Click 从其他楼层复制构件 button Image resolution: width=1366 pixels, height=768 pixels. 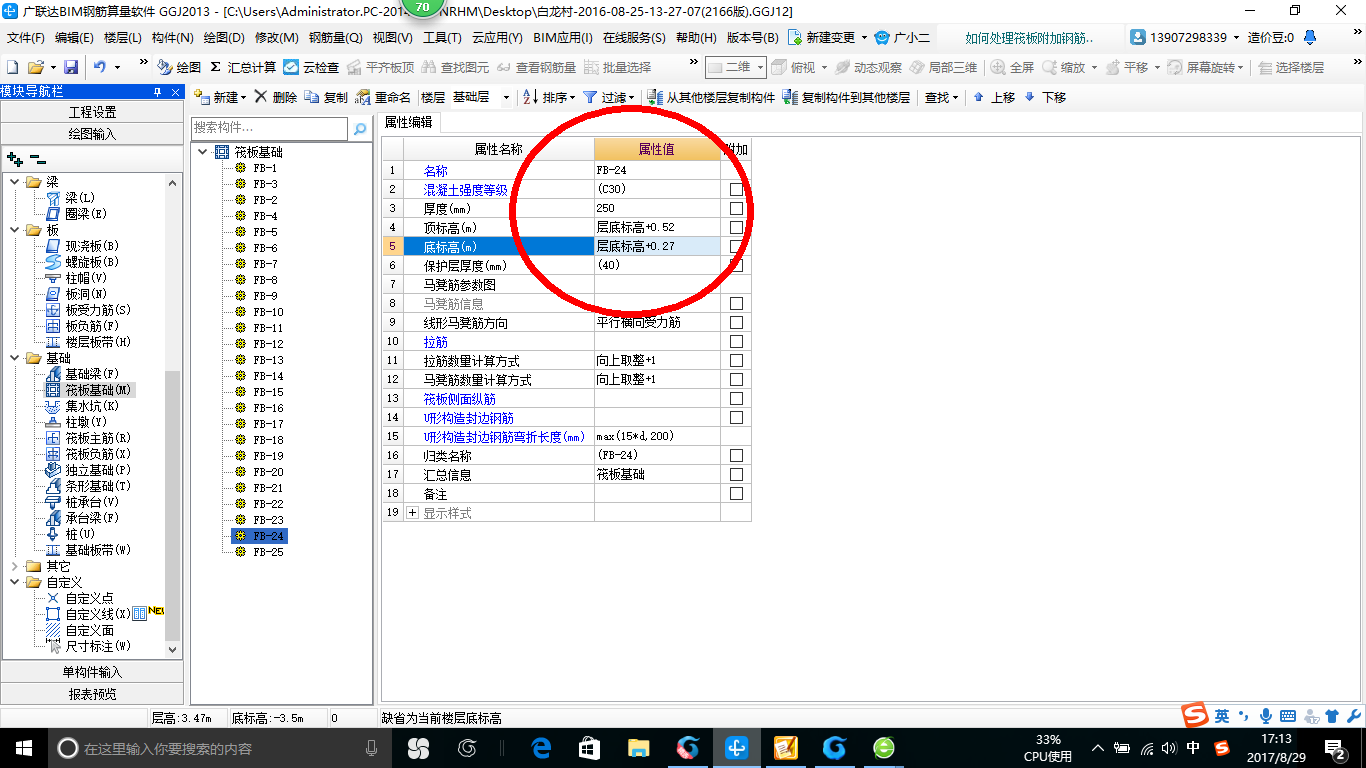711,97
